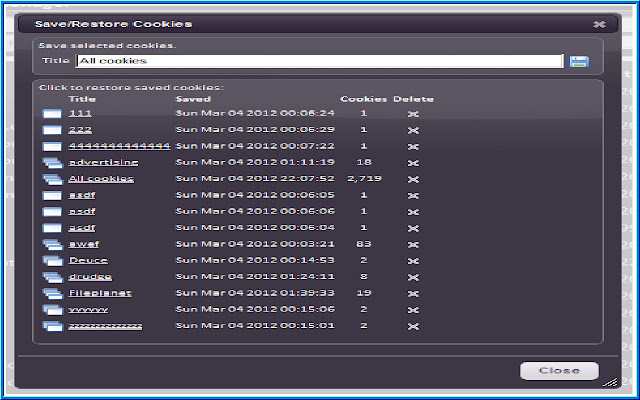Delete the zzzzzzzzzzzzz saved set
Viewport: 640px width, 400px height.
[413, 326]
